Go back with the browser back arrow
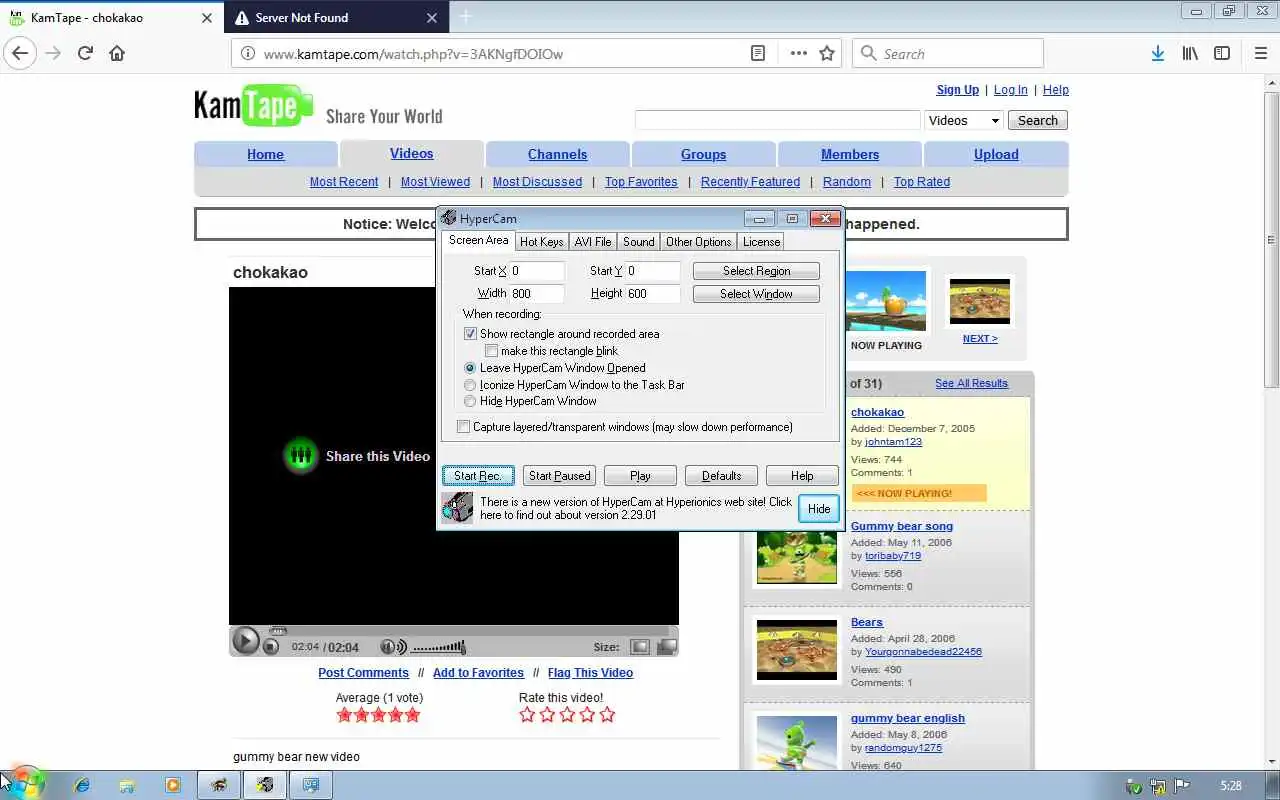 [20, 53]
